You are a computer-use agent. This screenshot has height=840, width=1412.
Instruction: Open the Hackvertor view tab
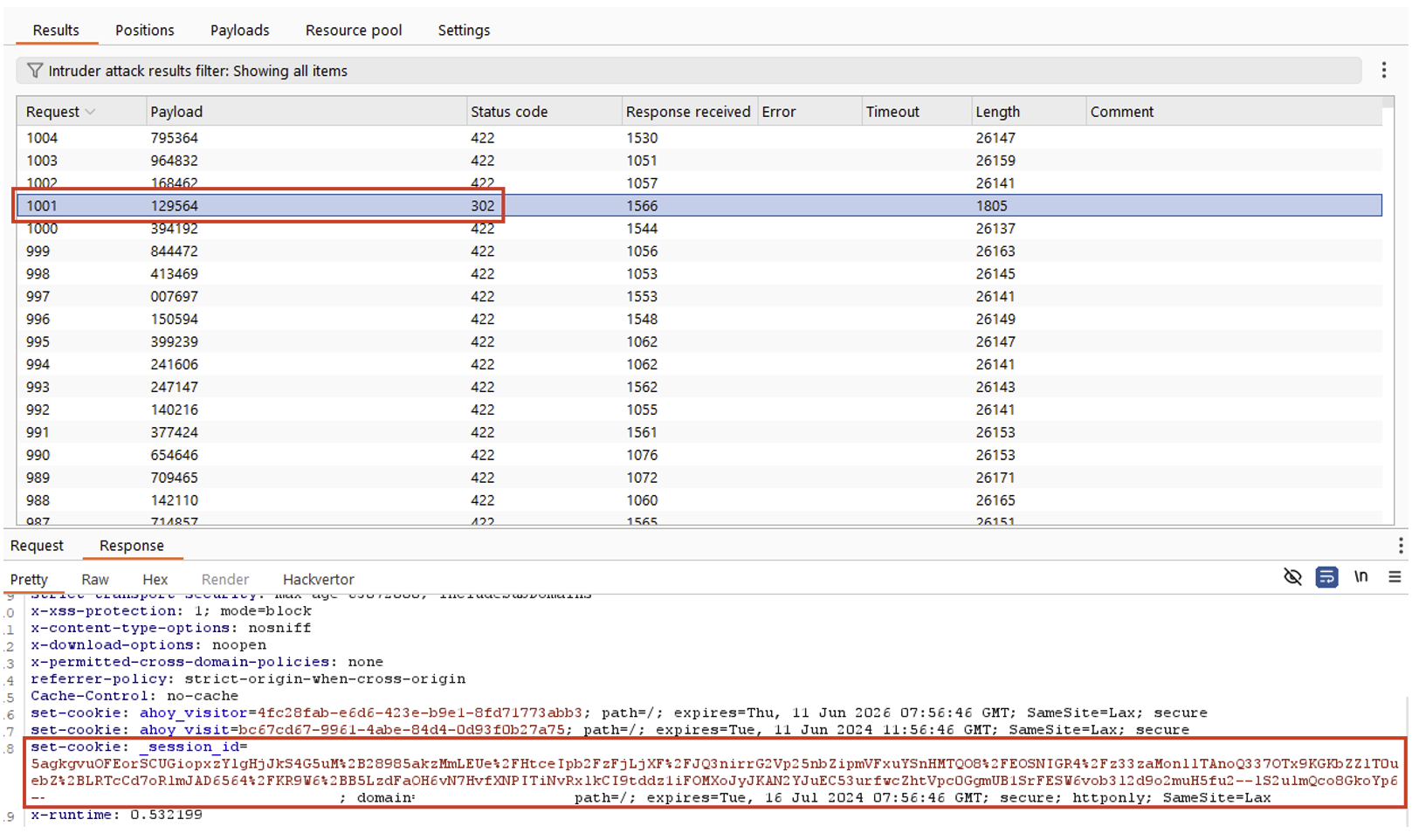(x=318, y=580)
